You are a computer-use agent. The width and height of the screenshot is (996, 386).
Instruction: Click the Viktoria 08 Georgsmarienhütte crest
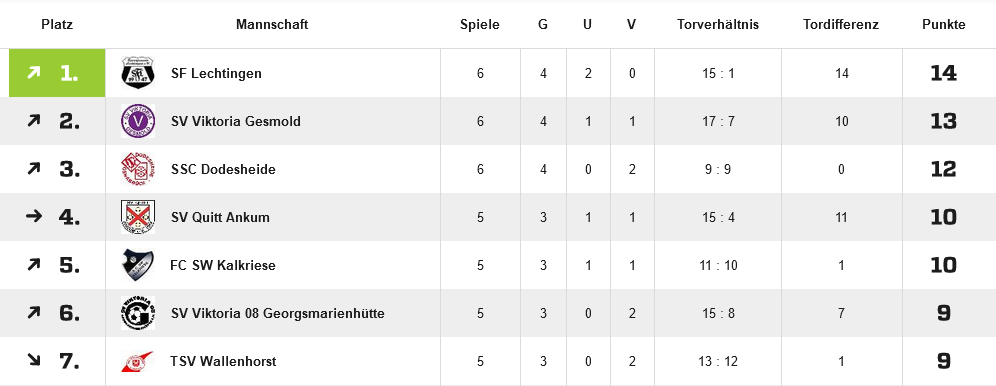pyautogui.click(x=138, y=313)
